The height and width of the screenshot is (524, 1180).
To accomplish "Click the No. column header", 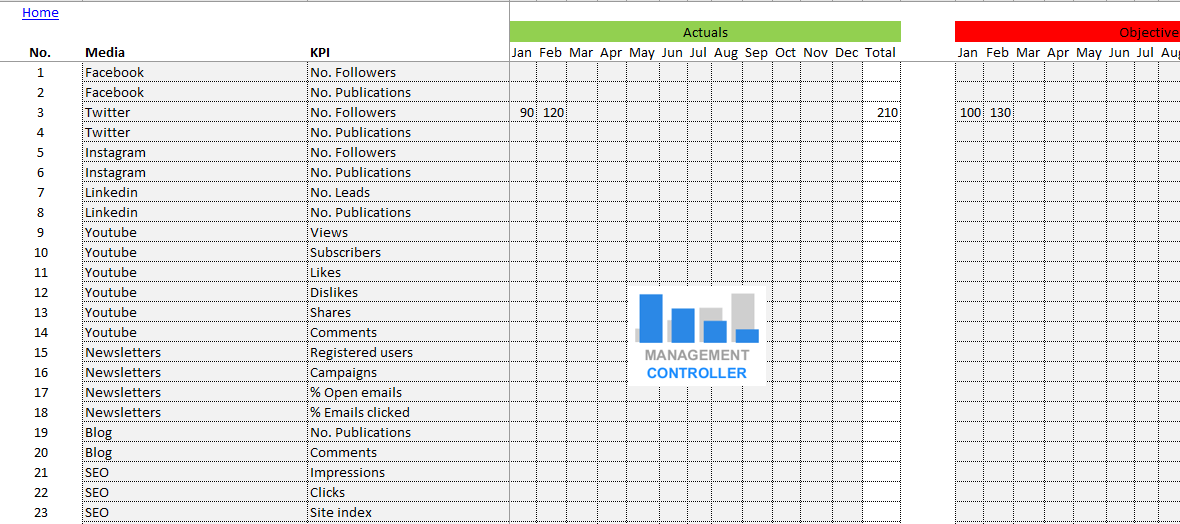I will tap(40, 52).
